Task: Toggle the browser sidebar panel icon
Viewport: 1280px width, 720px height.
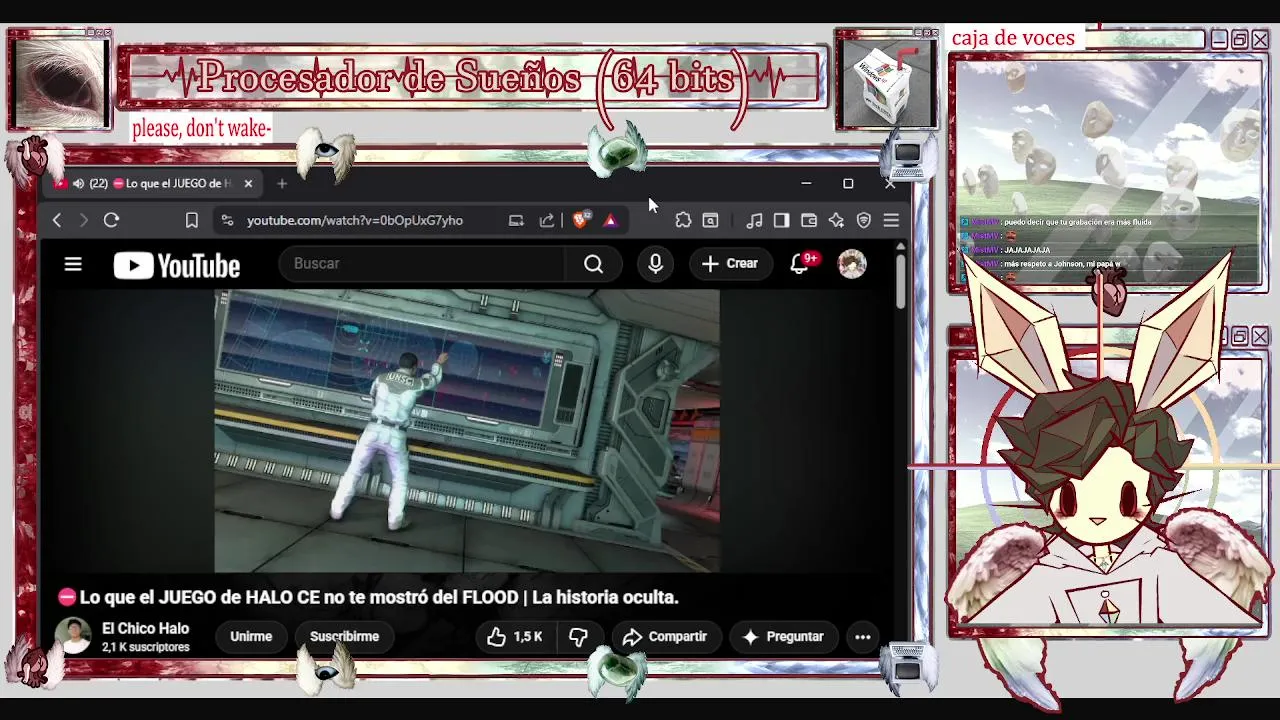Action: pos(782,220)
